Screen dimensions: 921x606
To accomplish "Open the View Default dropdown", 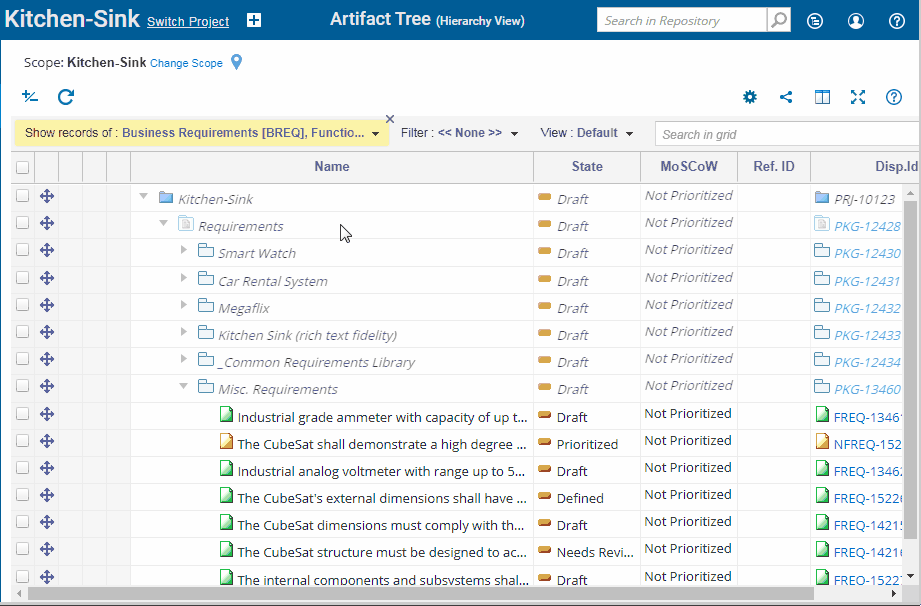I will click(587, 133).
